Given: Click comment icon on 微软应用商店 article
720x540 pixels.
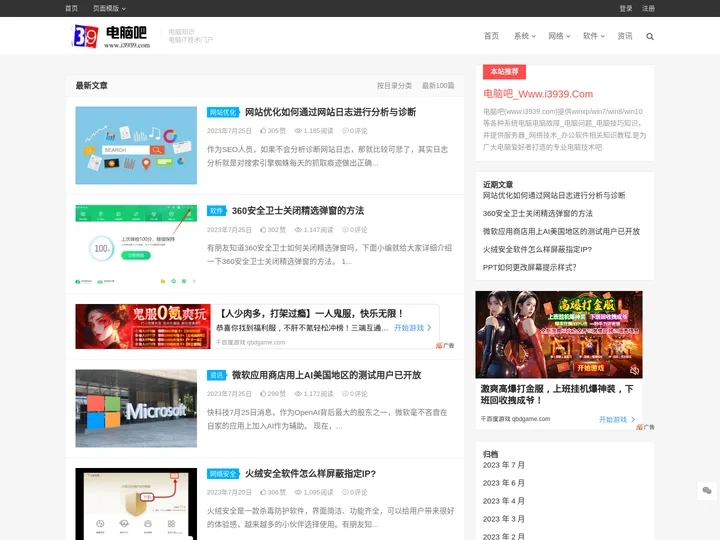Looking at the screenshot, I should point(345,394).
